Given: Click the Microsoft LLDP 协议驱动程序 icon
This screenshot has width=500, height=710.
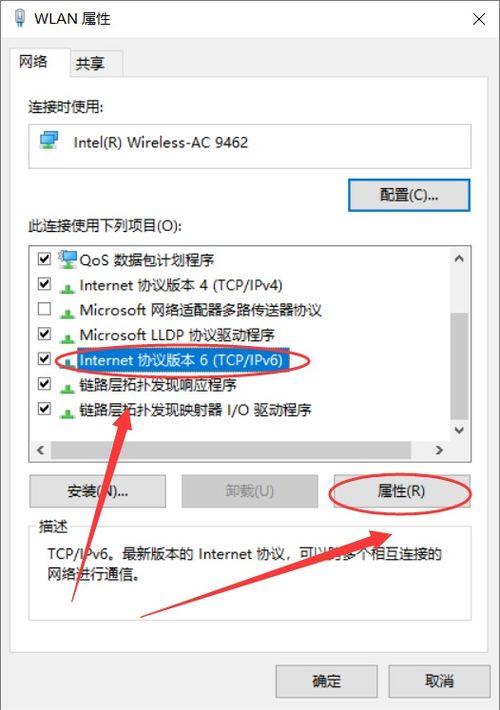Looking at the screenshot, I should tap(67, 337).
